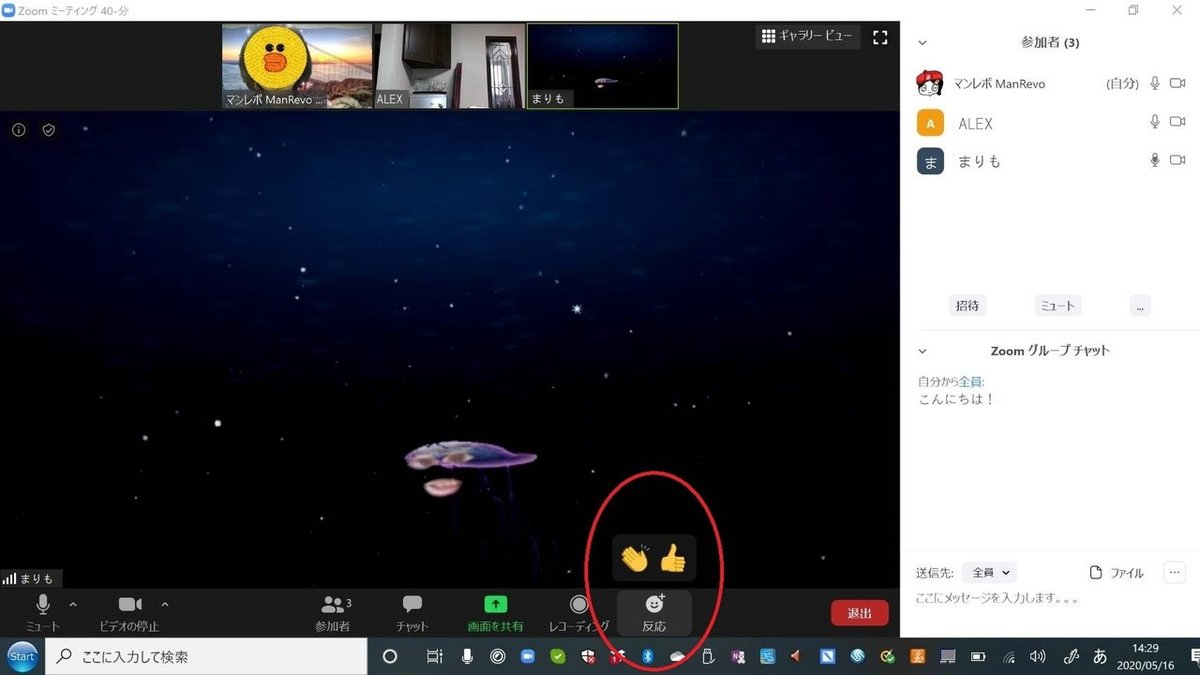
Task: Open Windows Start button
Action: 22,657
